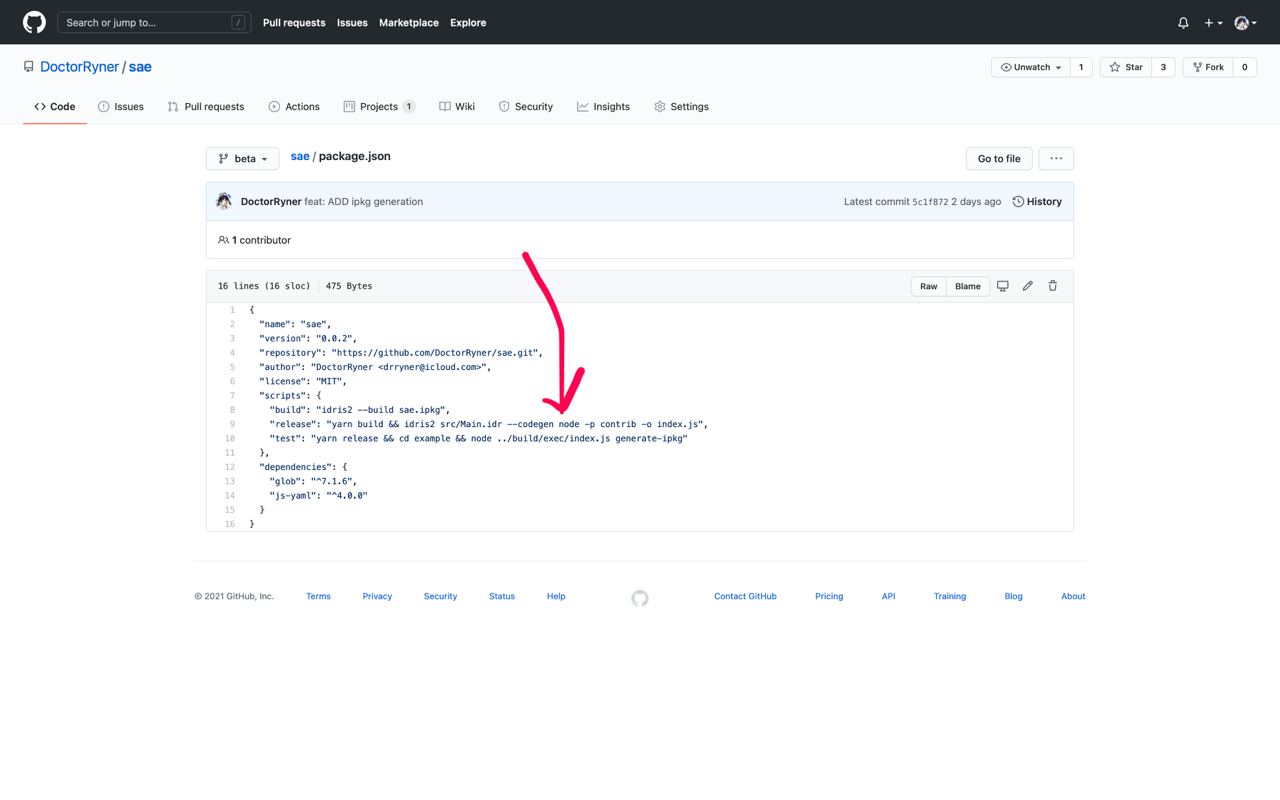Switch to the Actions tab
The width and height of the screenshot is (1280, 800).
(294, 106)
